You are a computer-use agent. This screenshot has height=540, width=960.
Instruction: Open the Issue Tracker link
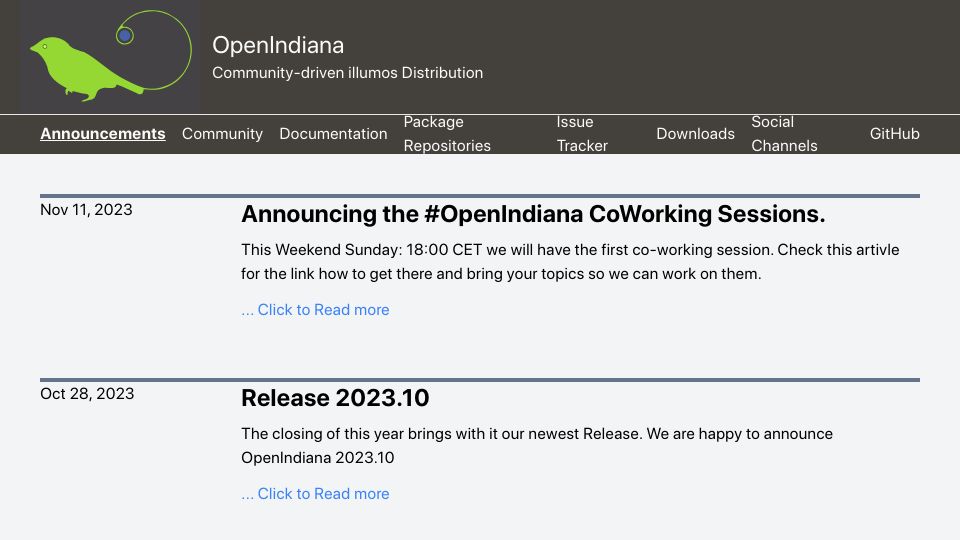coord(582,133)
